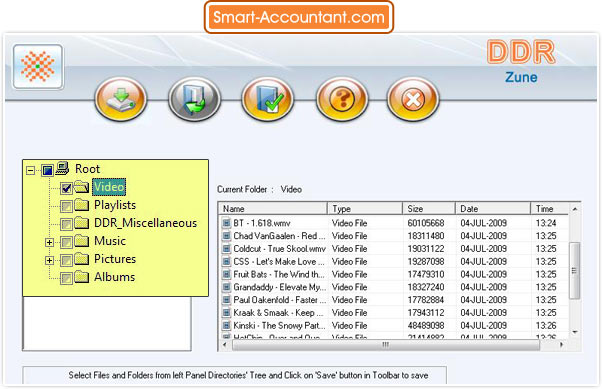
Task: Click file icon for BT - 1.618.wmv
Action: [227, 223]
